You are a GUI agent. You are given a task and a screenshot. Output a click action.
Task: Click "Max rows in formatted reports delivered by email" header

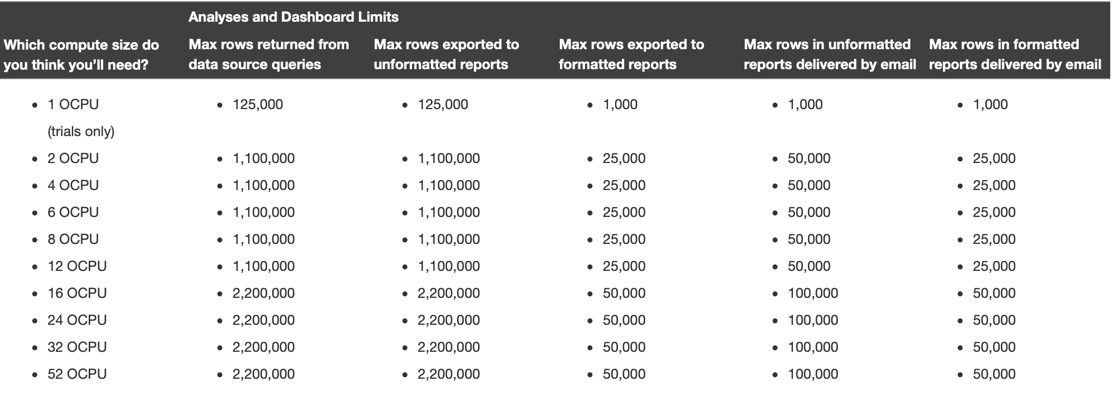1015,55
